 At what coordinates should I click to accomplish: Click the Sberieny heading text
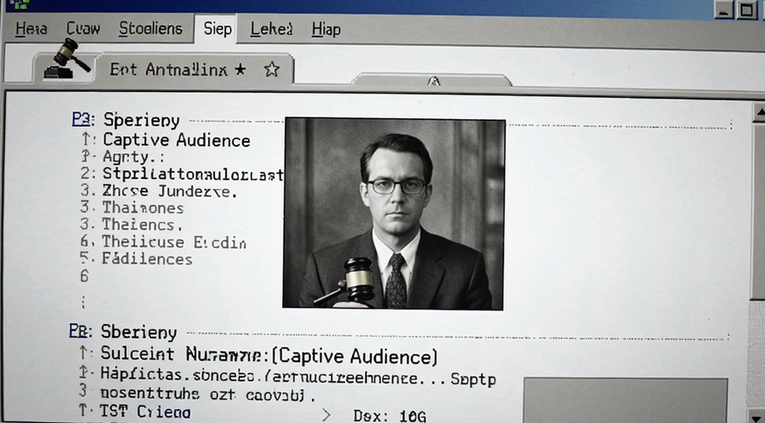tap(139, 332)
